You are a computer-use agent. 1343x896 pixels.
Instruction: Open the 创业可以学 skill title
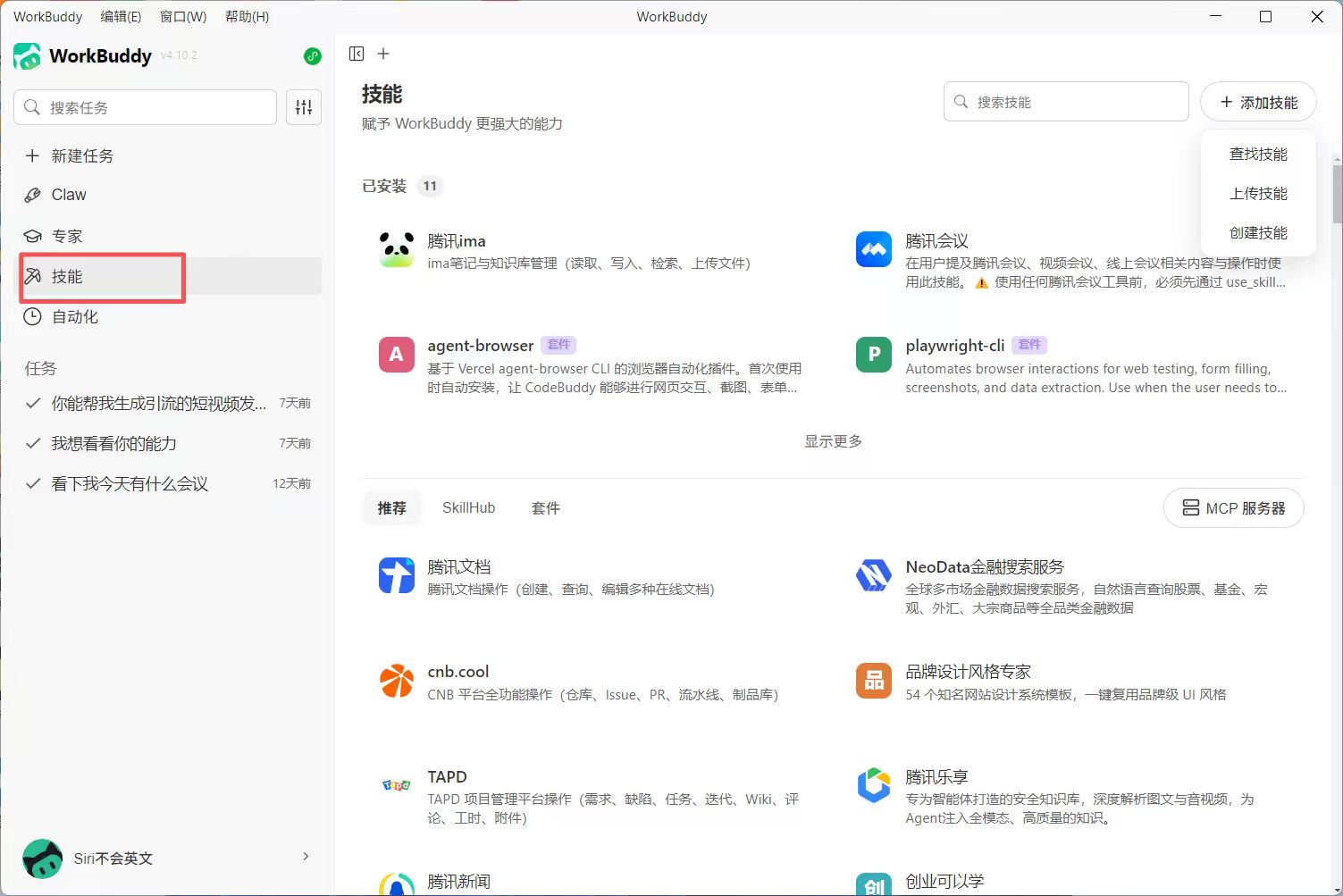click(944, 882)
